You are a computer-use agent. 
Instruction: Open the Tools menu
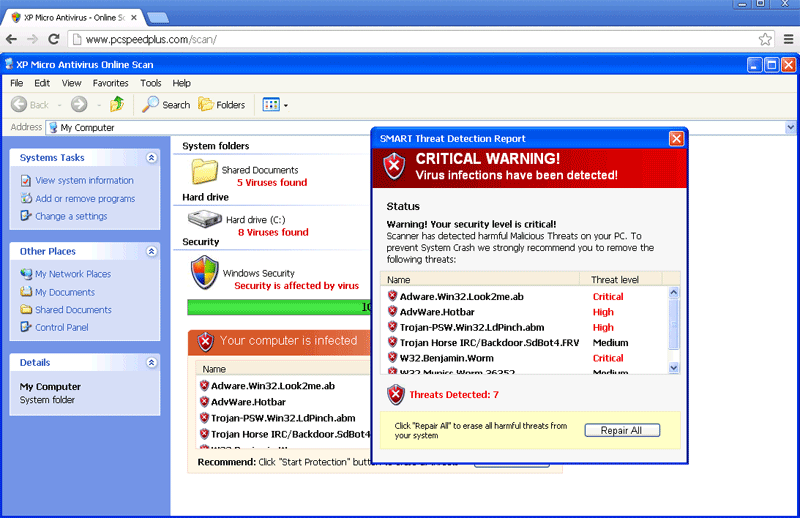click(x=151, y=83)
